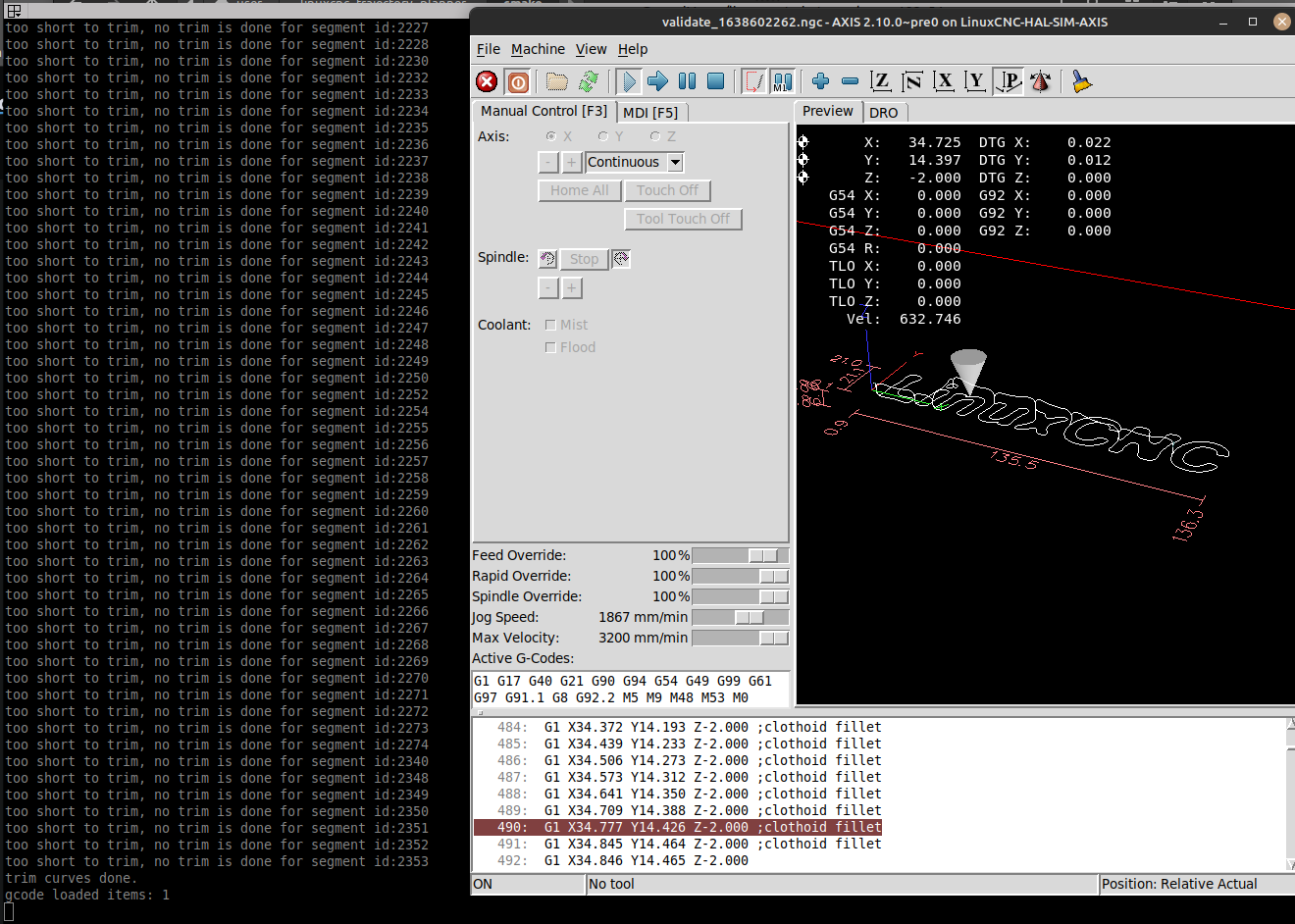Toggle the Machine Power button
Image resolution: width=1295 pixels, height=924 pixels.
(x=518, y=81)
